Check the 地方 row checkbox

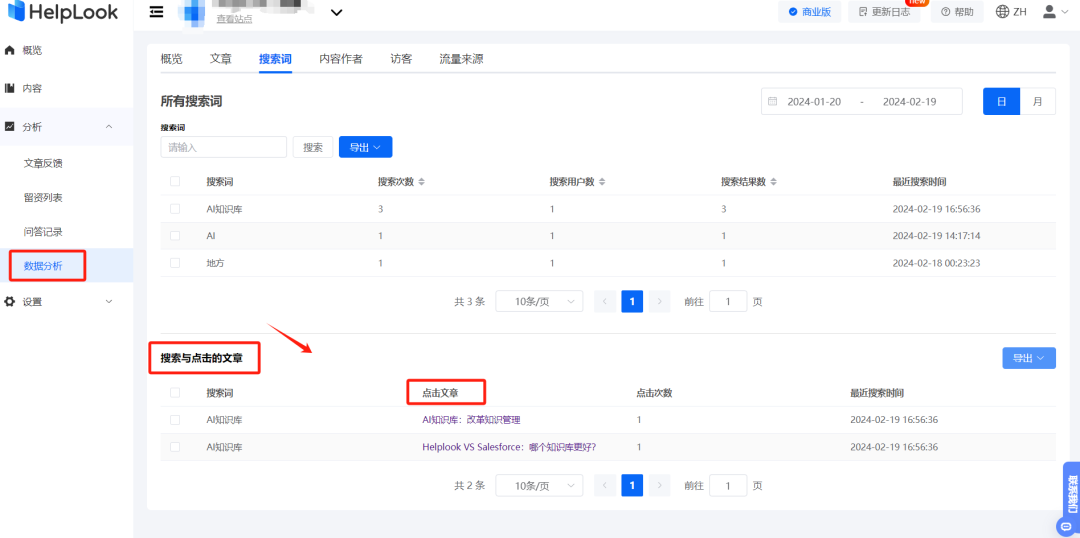coord(175,262)
